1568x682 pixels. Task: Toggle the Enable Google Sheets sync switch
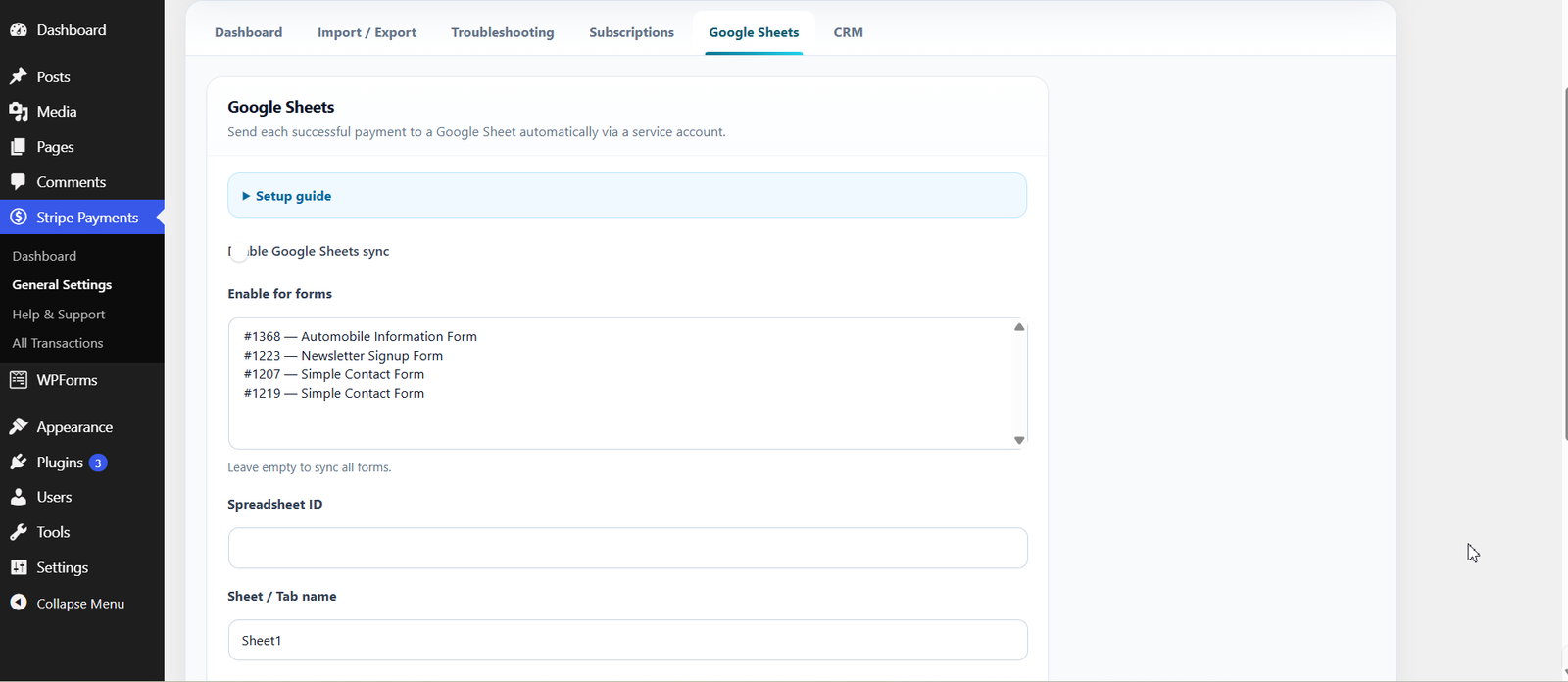point(238,252)
